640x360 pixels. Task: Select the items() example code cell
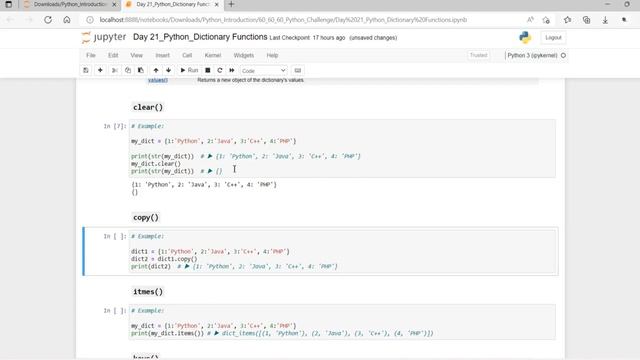[x=342, y=322]
